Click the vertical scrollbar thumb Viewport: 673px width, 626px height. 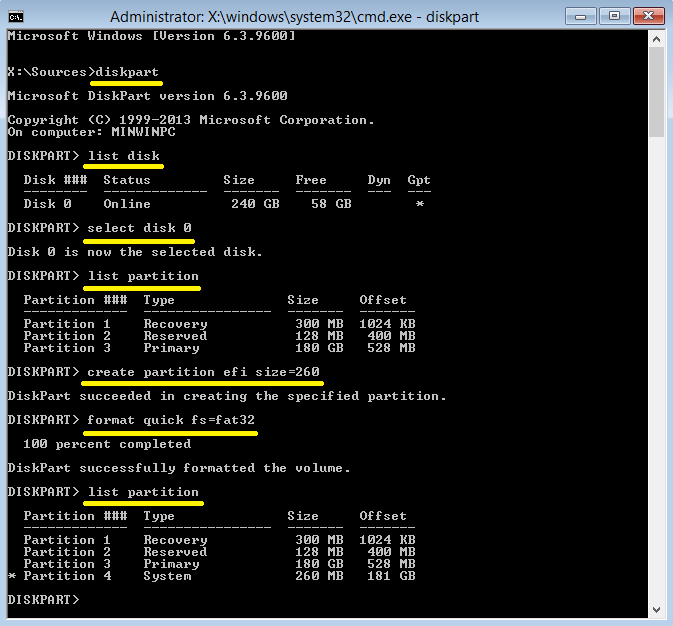click(x=656, y=90)
